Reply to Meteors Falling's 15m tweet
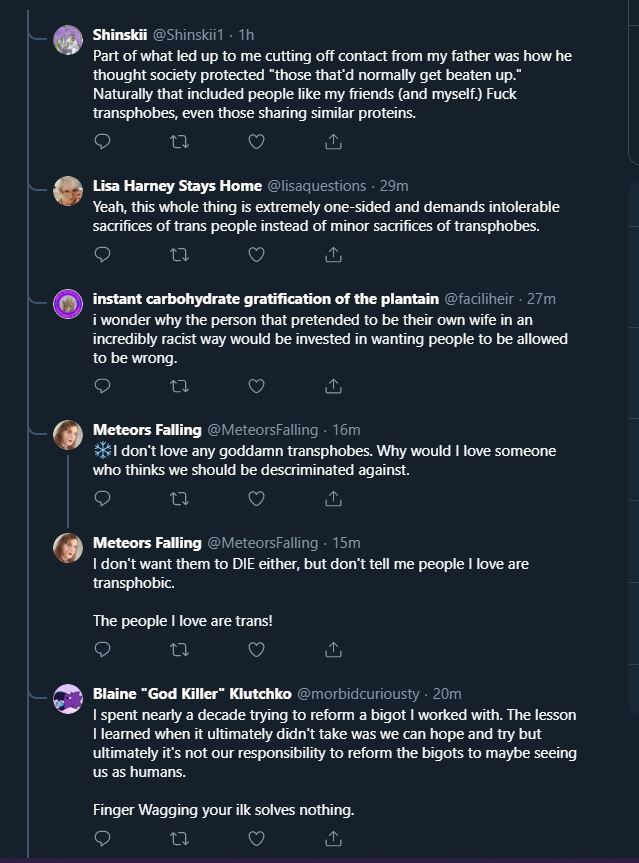This screenshot has height=863, width=639. [x=102, y=650]
